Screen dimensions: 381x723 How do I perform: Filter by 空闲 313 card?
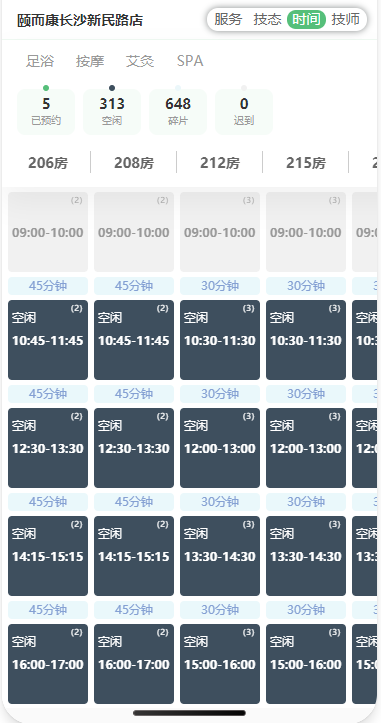[112, 112]
